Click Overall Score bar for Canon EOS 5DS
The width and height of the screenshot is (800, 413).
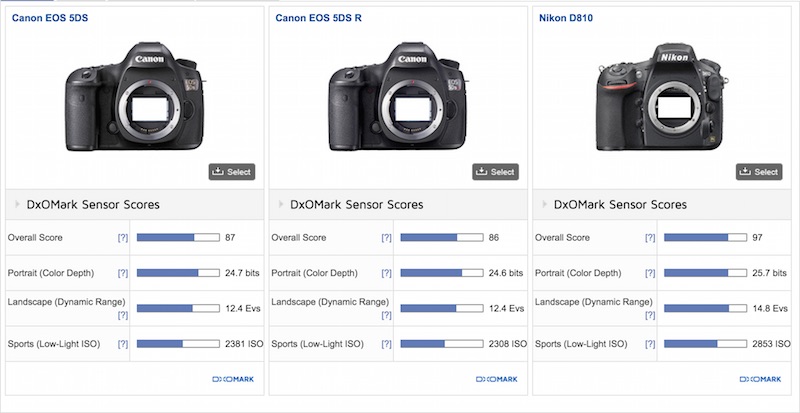178,237
